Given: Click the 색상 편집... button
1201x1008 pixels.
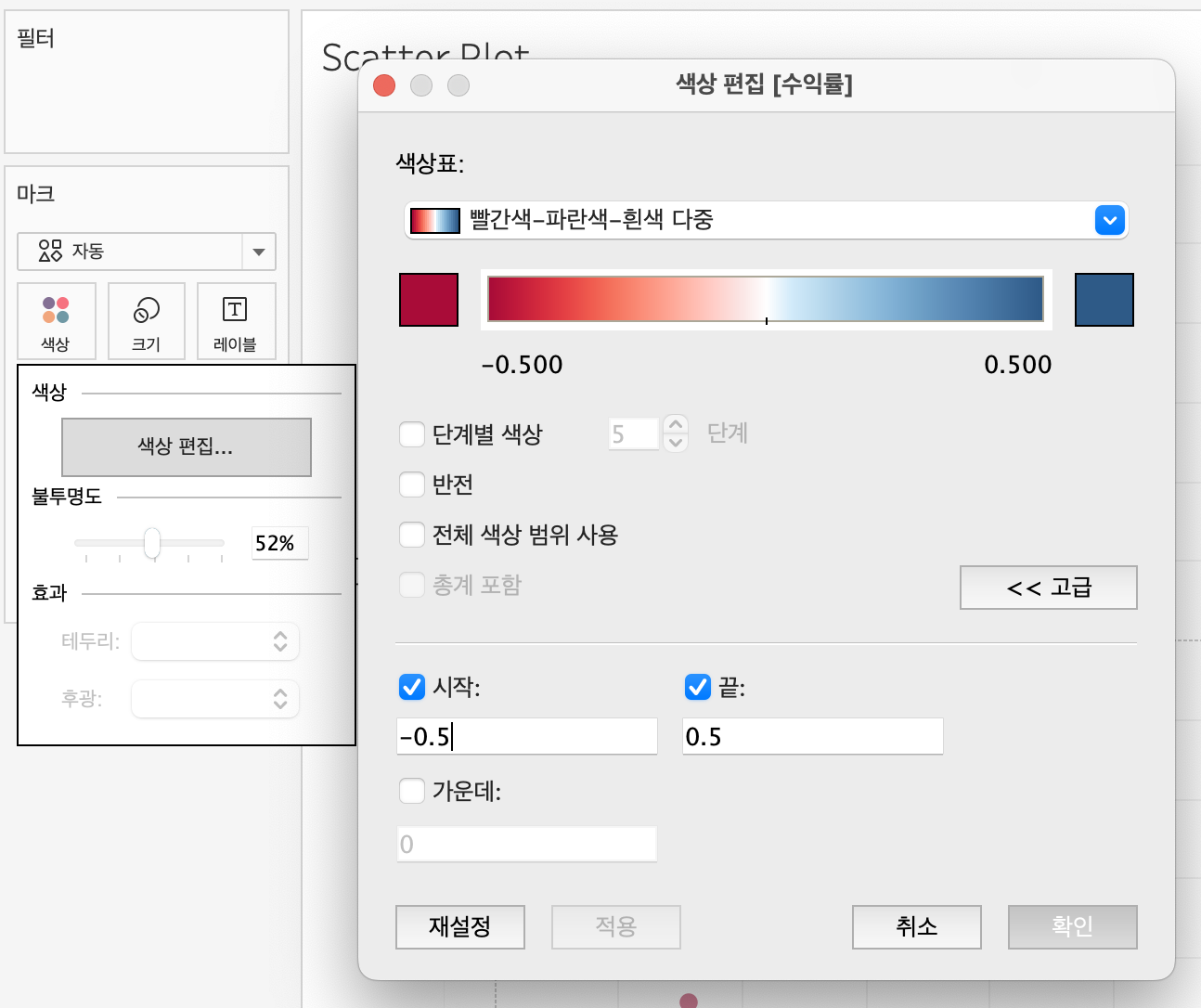Looking at the screenshot, I should click(187, 447).
